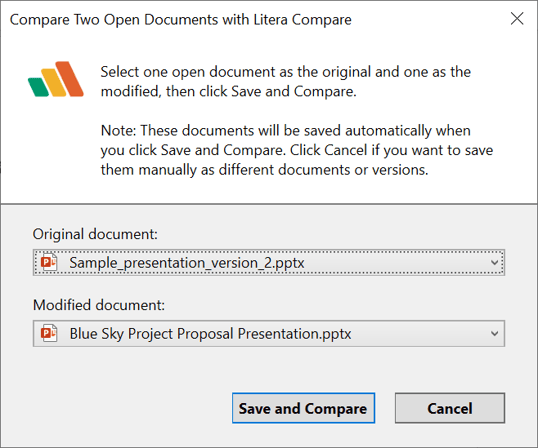Click the PowerPoint icon beside Blue Sky Project Proposal
Viewport: 538px width, 448px height.
(x=49, y=333)
